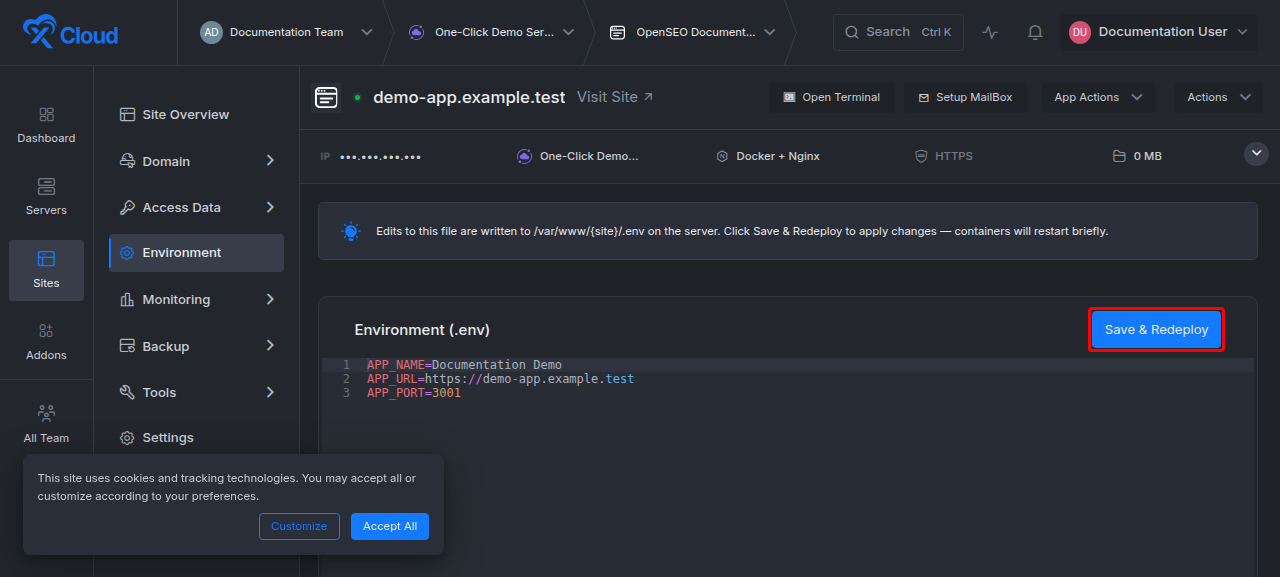This screenshot has height=577, width=1280.
Task: Open the Actions dropdown
Action: coord(1218,97)
